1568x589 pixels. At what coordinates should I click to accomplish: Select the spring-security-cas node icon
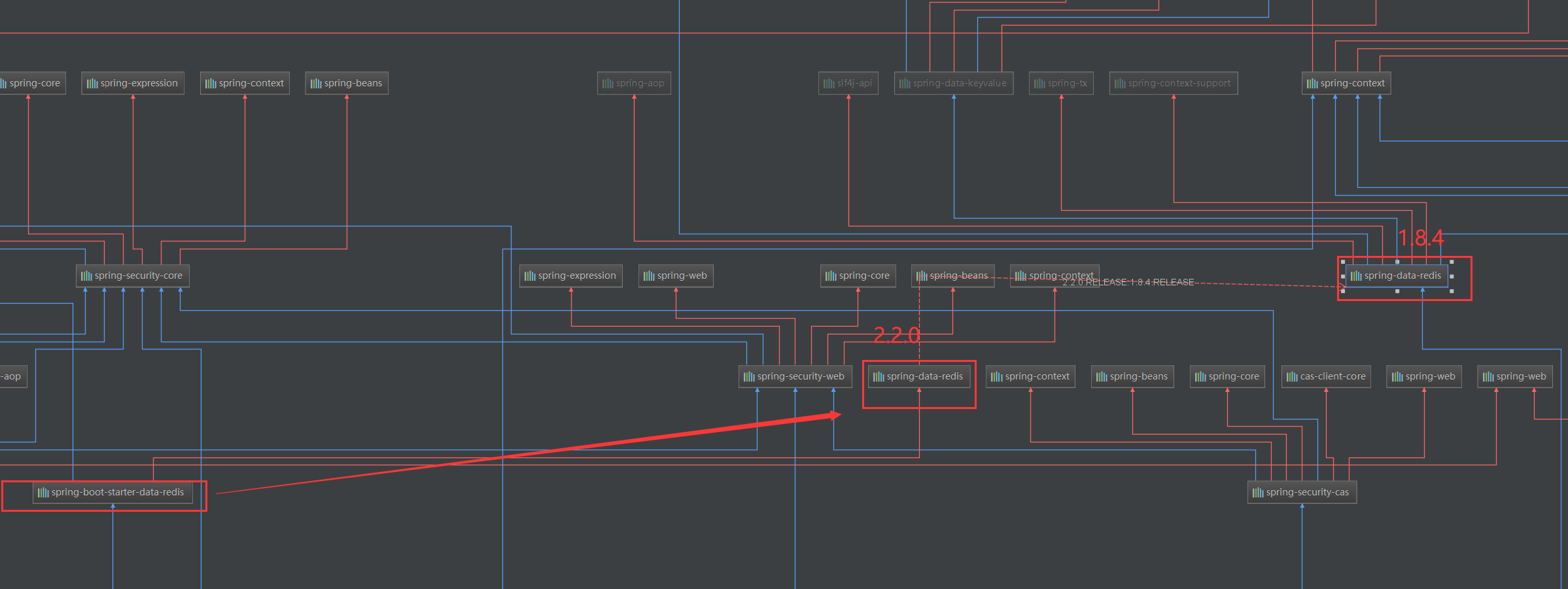click(x=1258, y=493)
